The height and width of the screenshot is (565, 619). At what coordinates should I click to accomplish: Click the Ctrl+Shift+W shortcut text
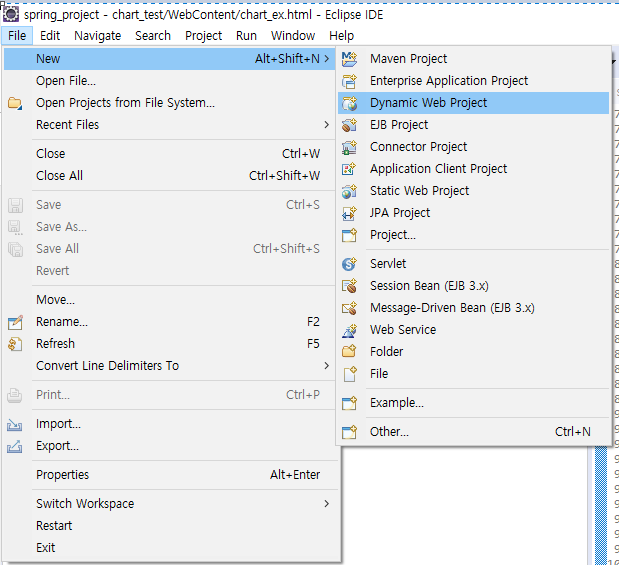[x=284, y=176]
